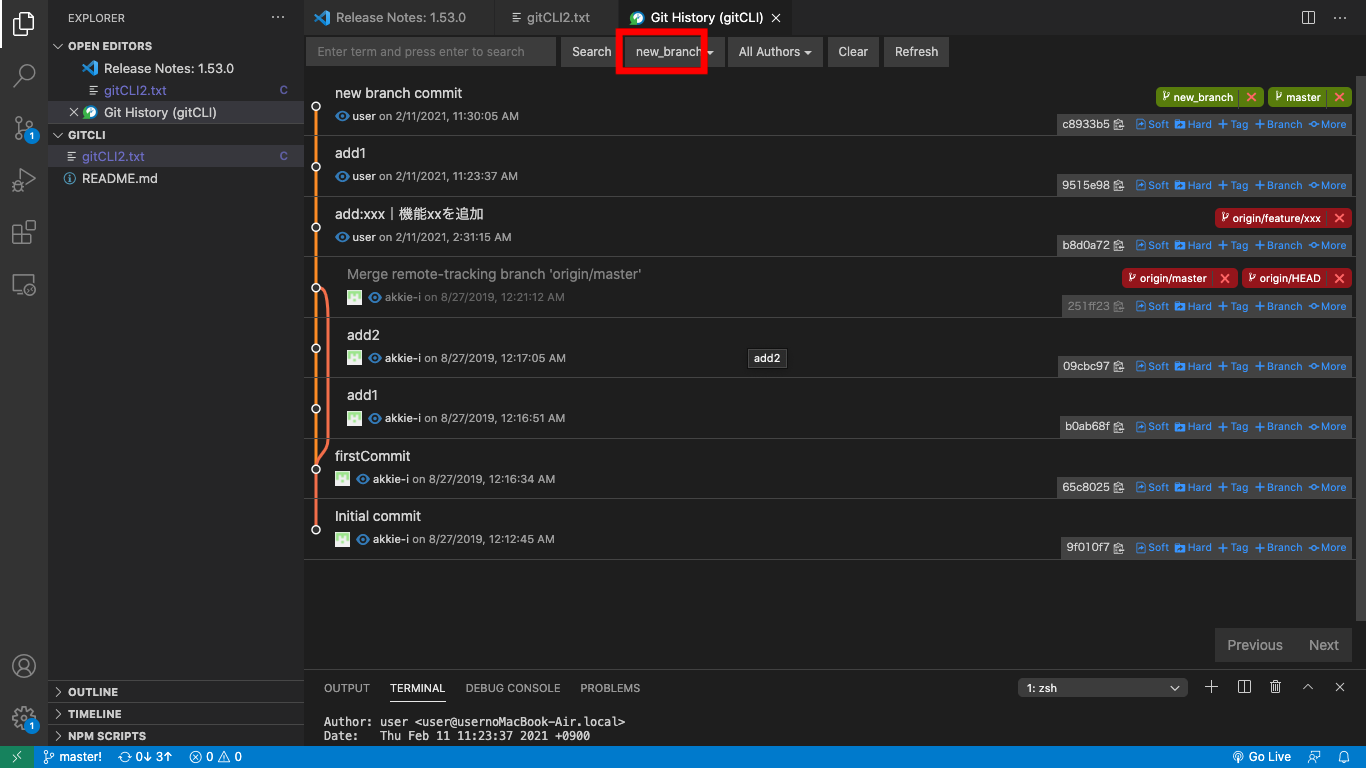Open README.md in the file explorer
Image resolution: width=1366 pixels, height=768 pixels.
[119, 178]
